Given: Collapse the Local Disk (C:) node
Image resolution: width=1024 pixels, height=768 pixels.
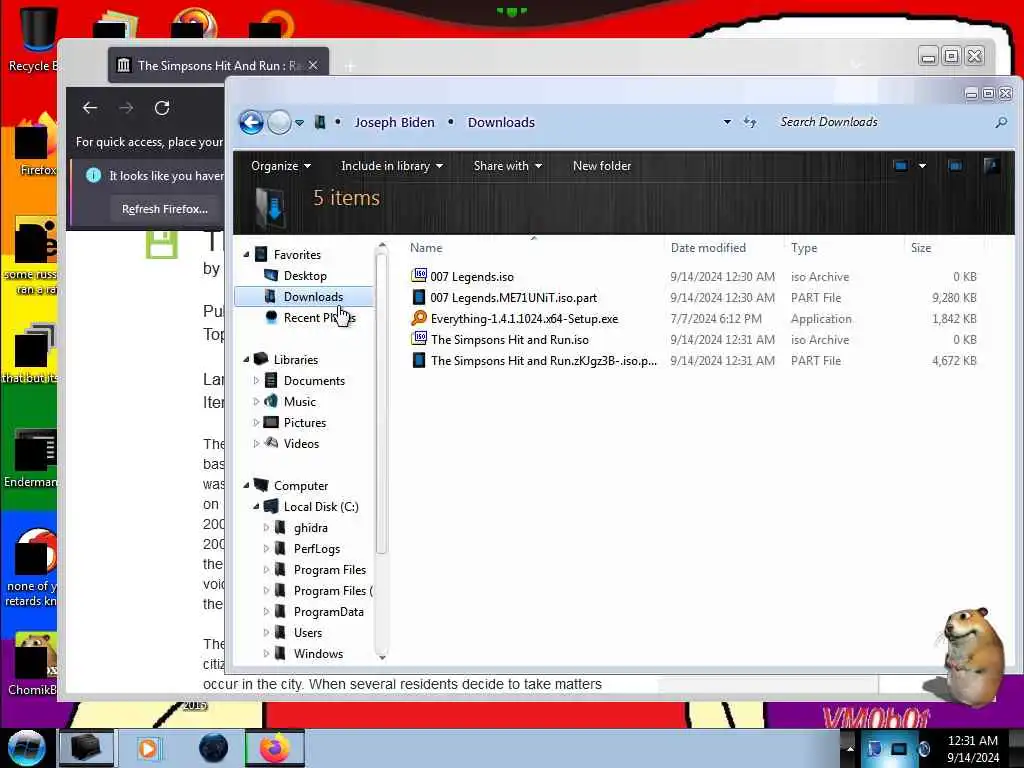Looking at the screenshot, I should (x=256, y=506).
